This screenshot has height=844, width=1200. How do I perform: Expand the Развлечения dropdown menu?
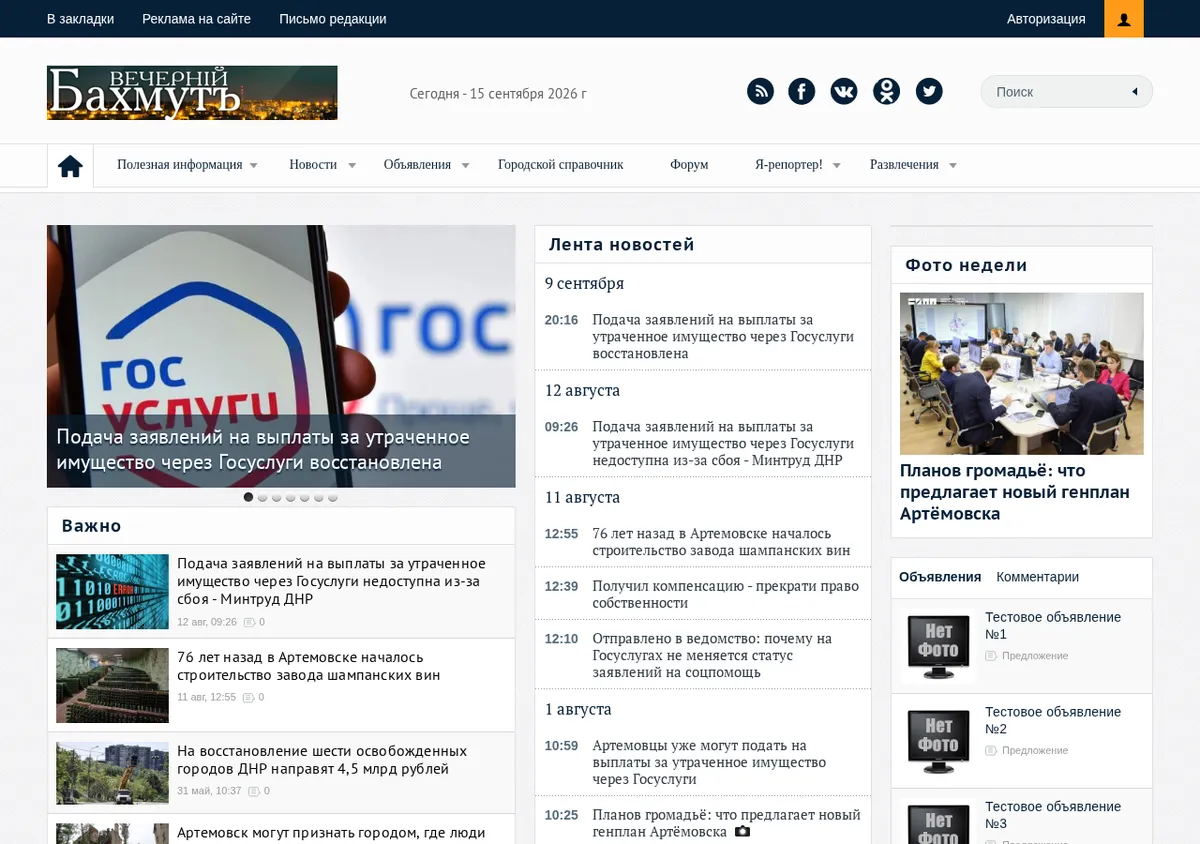913,165
